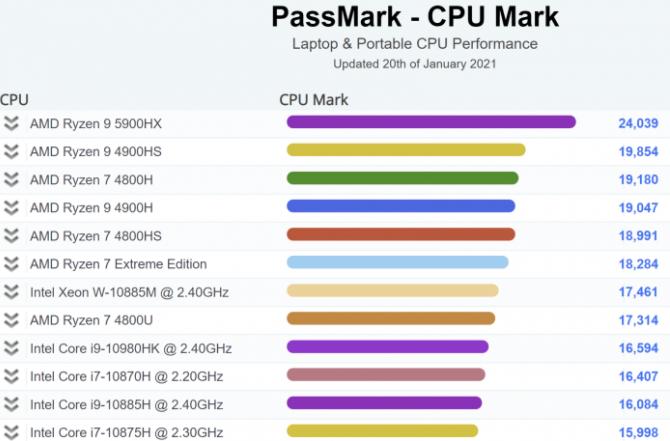This screenshot has width=670, height=441.
Task: Expand the Intel Core i9-10885H row chevron
Action: coord(12,404)
